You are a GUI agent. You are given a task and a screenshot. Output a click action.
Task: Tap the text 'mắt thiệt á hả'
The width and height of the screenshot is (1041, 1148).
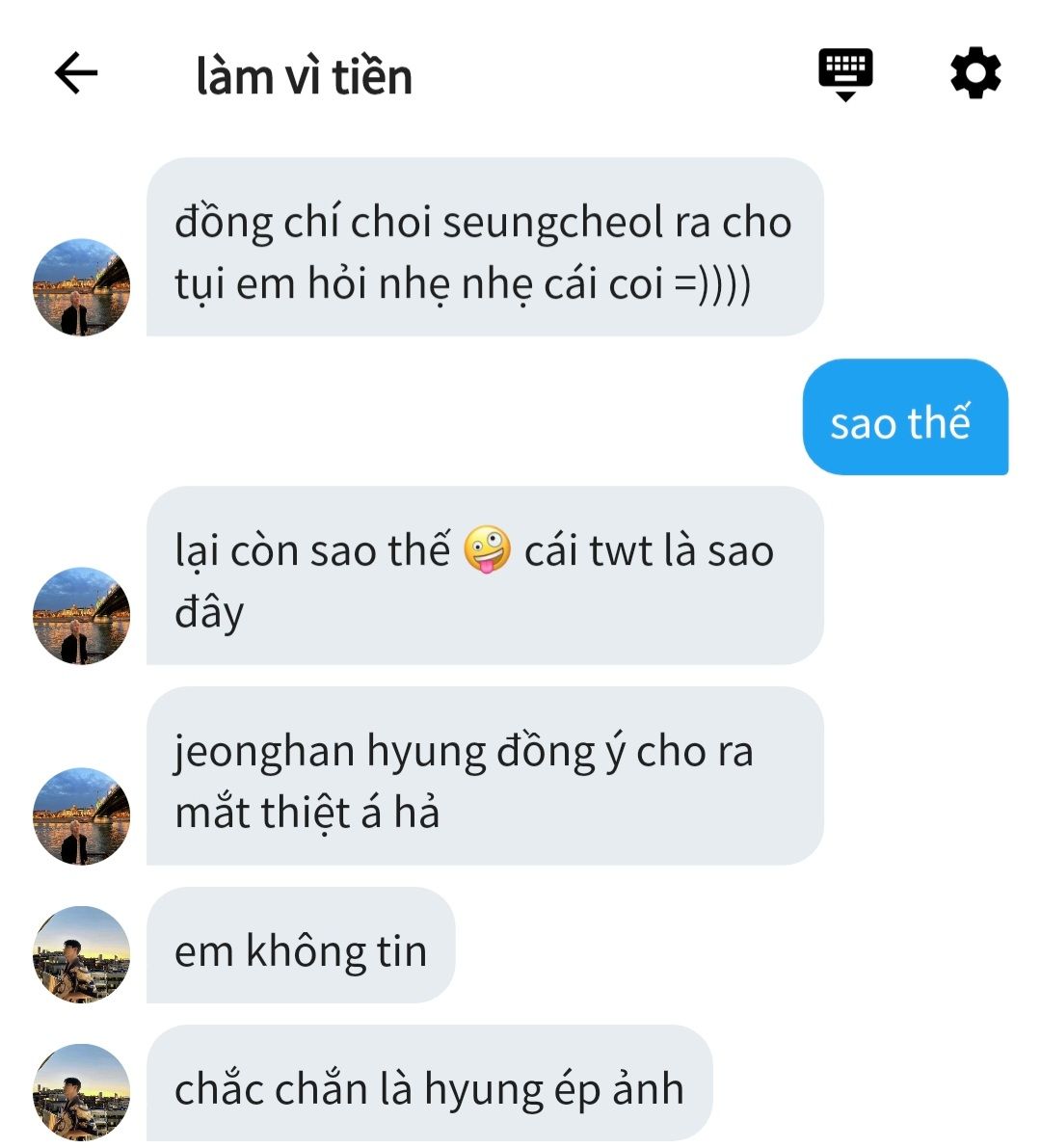pos(307,813)
